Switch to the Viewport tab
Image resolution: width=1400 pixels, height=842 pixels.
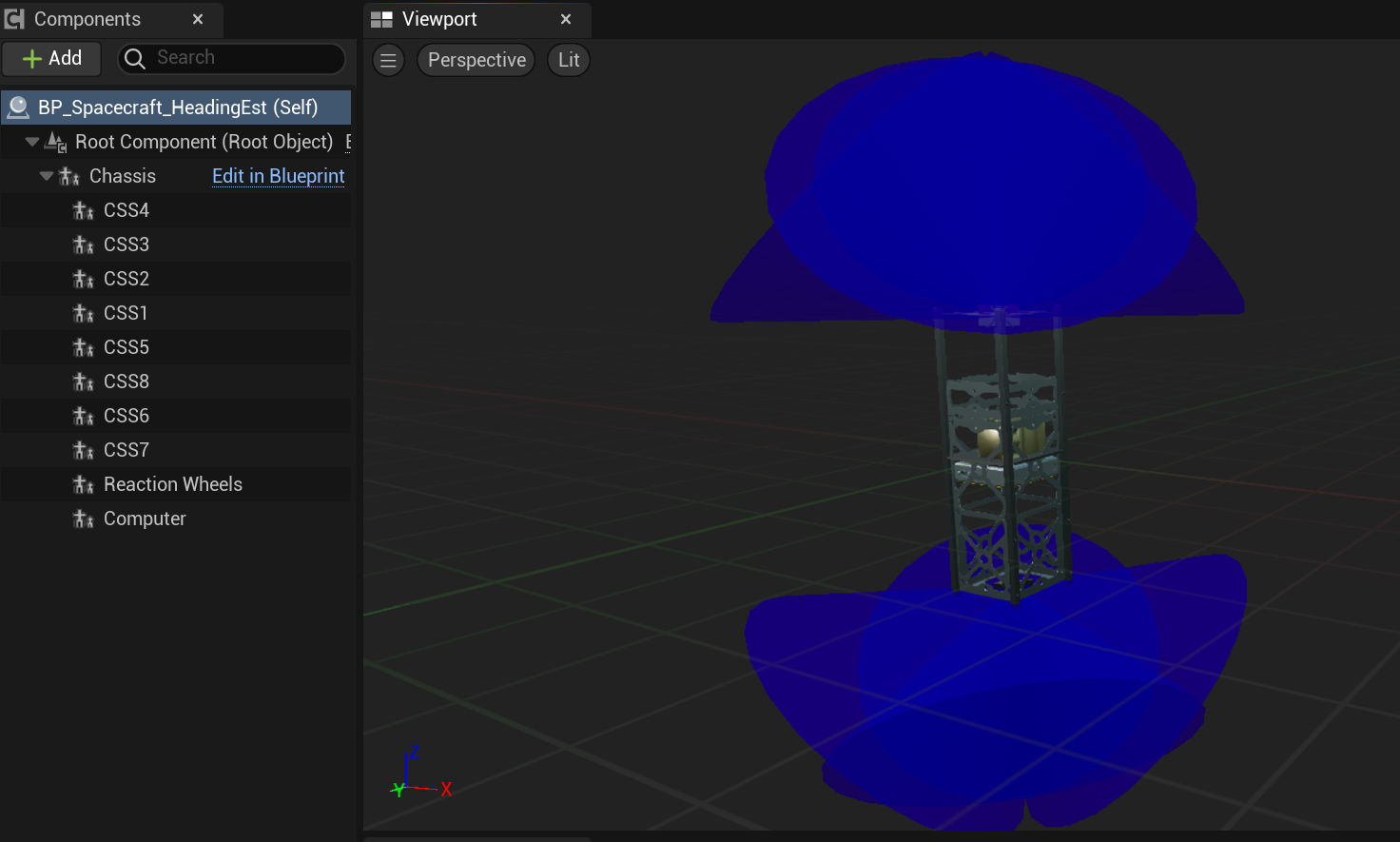pyautogui.click(x=439, y=19)
